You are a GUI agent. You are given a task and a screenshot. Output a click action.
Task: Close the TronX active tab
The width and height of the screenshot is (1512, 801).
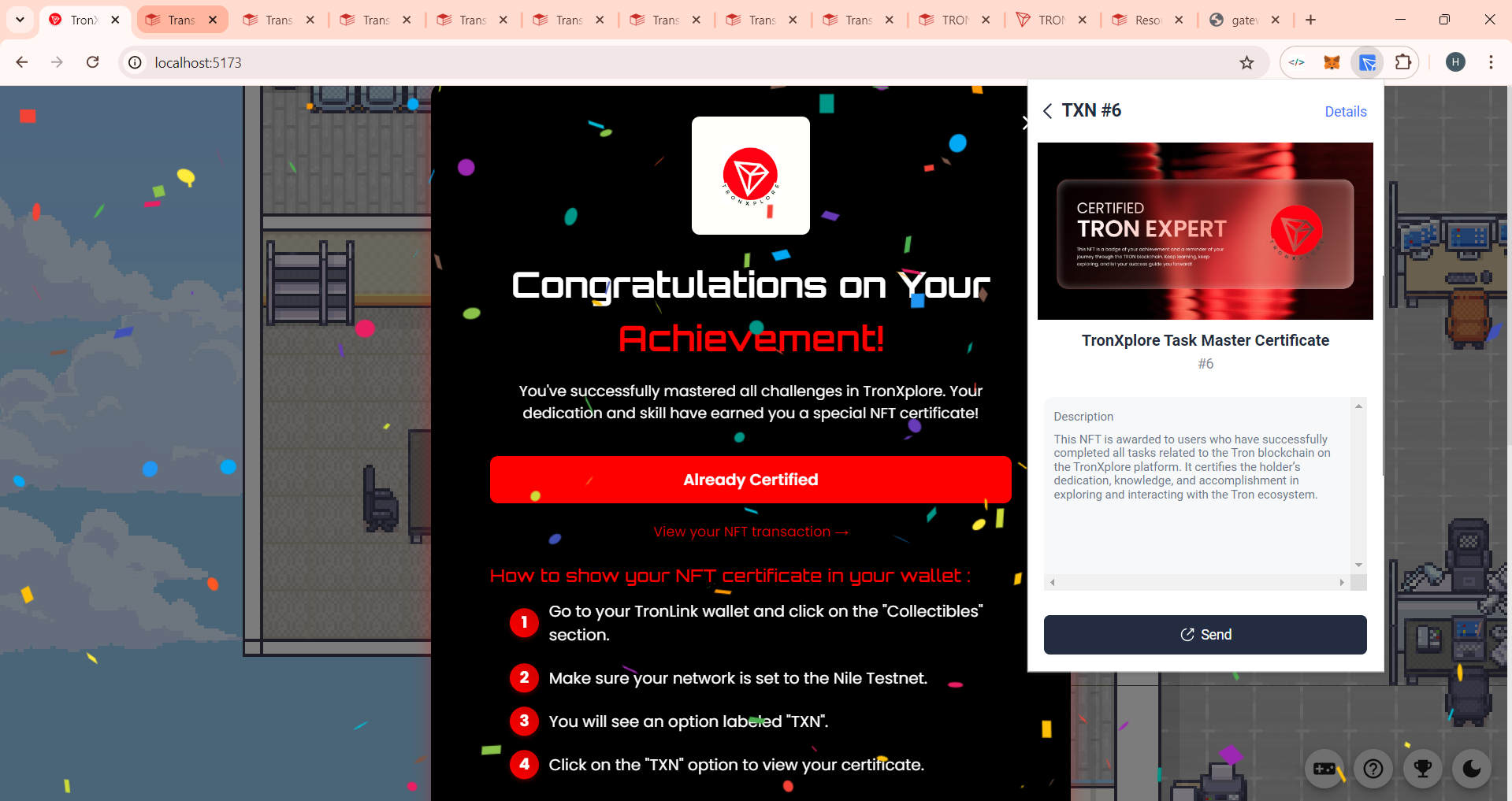tap(116, 20)
